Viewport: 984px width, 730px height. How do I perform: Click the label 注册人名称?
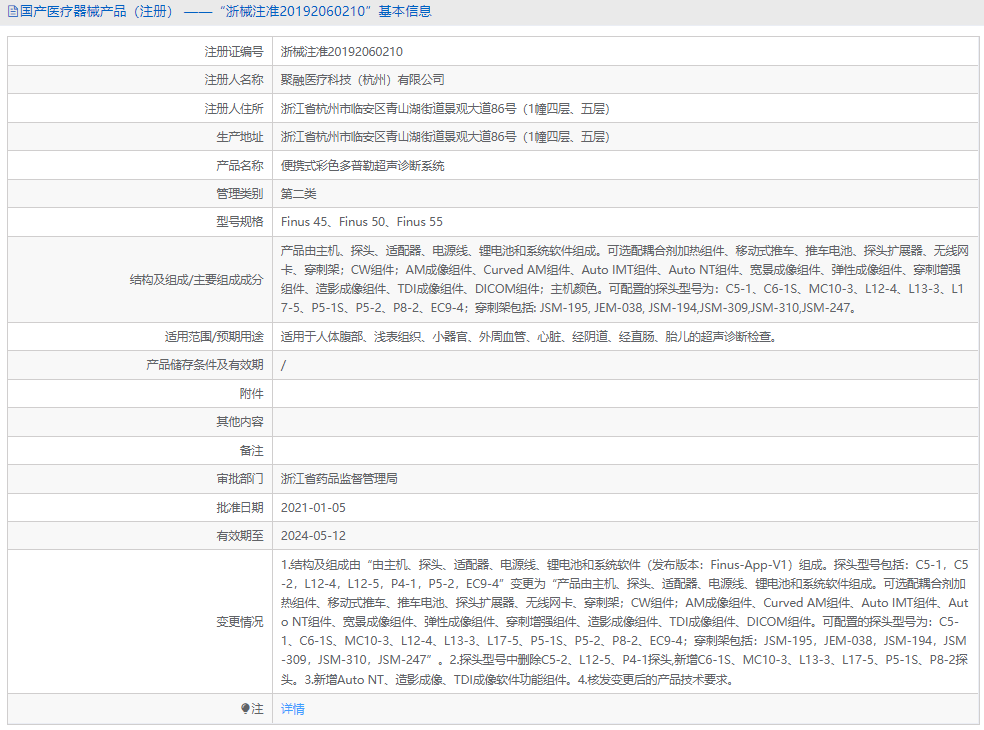tap(233, 80)
